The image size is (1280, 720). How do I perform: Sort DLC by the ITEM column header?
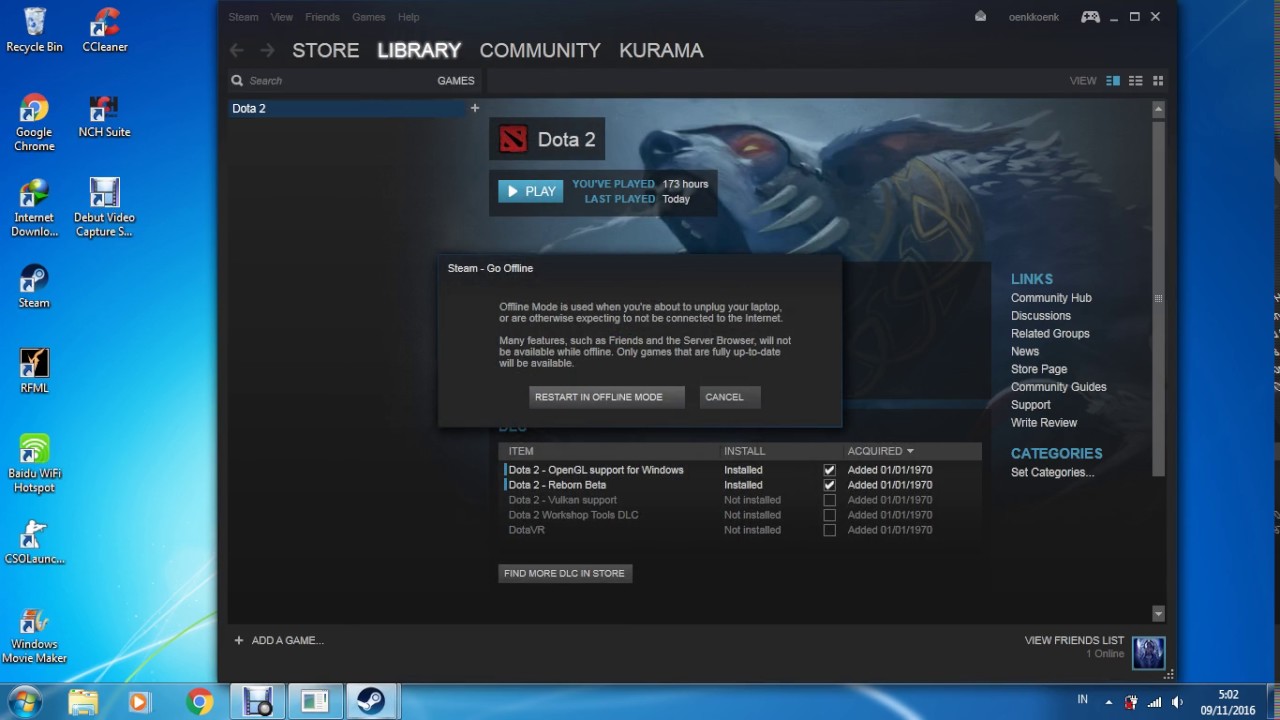(x=521, y=452)
